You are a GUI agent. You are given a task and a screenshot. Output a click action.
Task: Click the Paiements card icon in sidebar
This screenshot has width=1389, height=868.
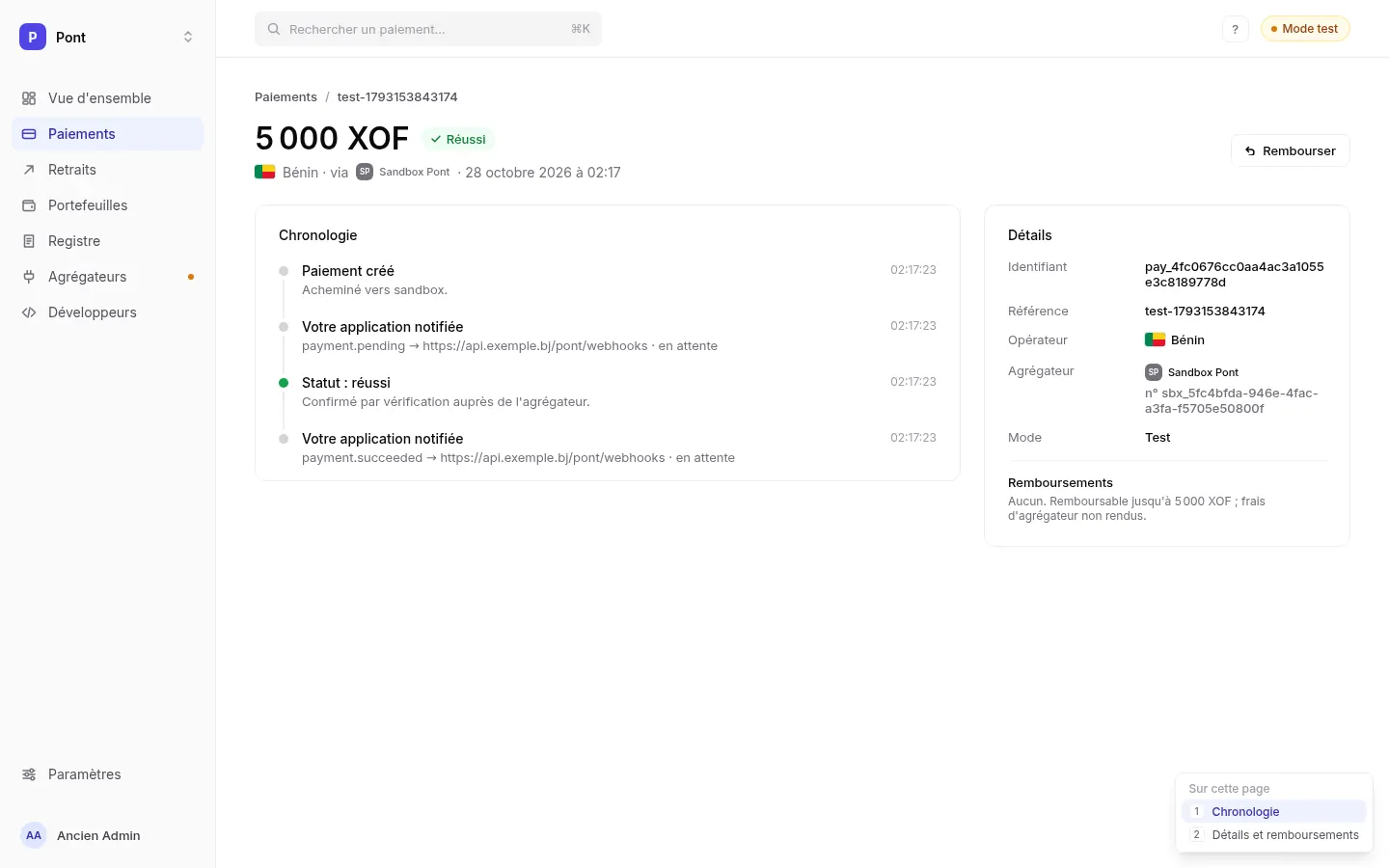click(x=29, y=134)
